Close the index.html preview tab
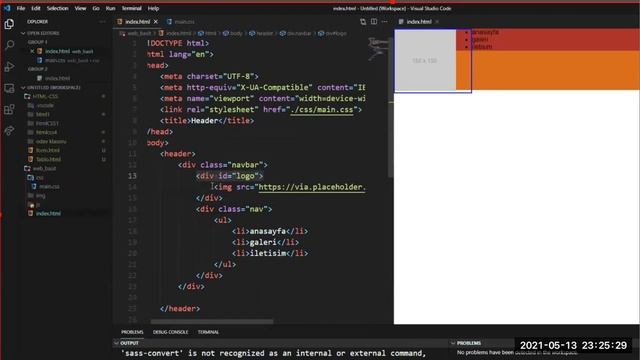This screenshot has height=360, width=640. [x=437, y=22]
